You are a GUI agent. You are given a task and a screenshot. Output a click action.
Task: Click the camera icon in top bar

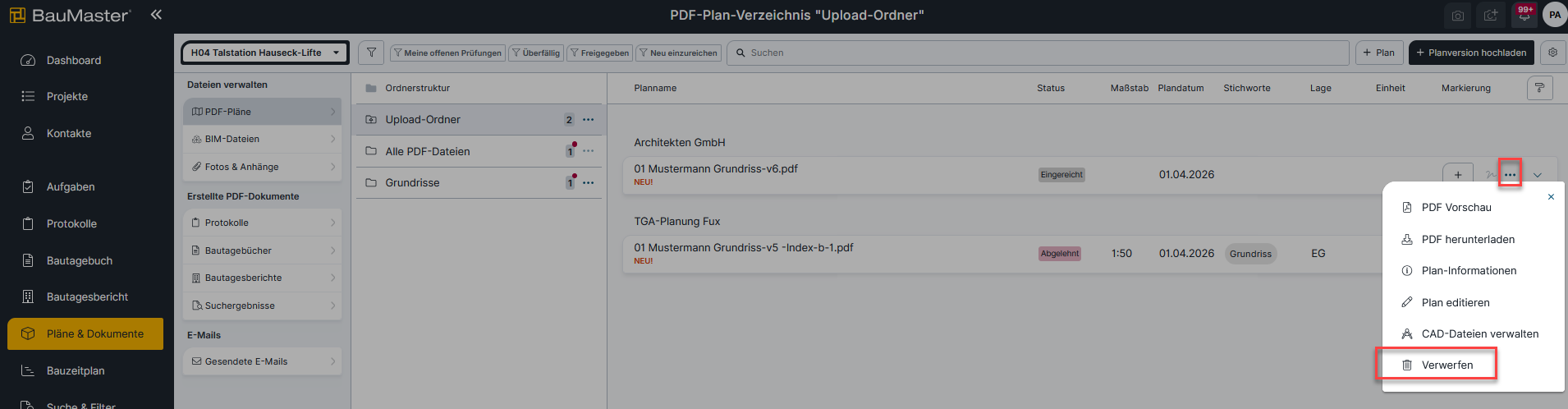click(x=1457, y=16)
